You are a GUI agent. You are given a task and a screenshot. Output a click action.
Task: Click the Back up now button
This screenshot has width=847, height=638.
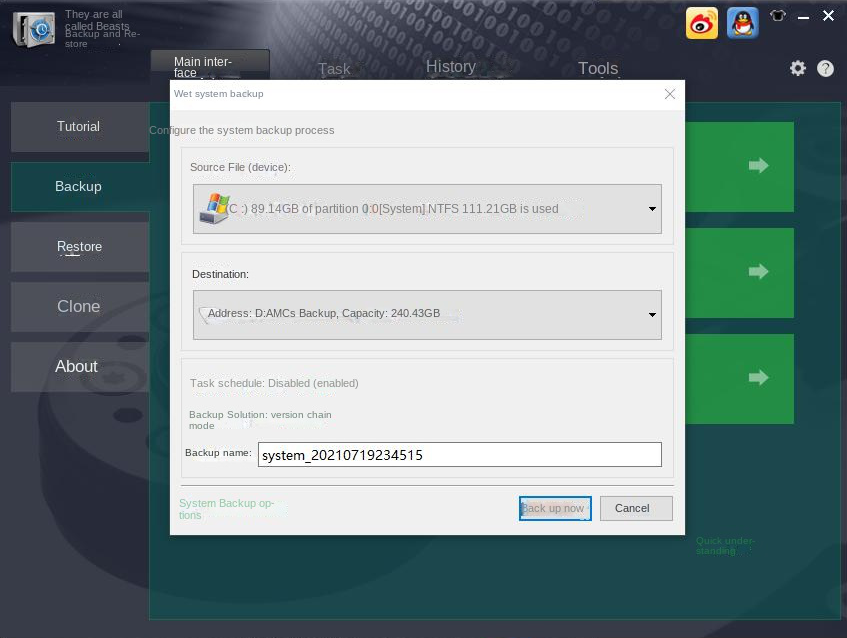[x=554, y=508]
